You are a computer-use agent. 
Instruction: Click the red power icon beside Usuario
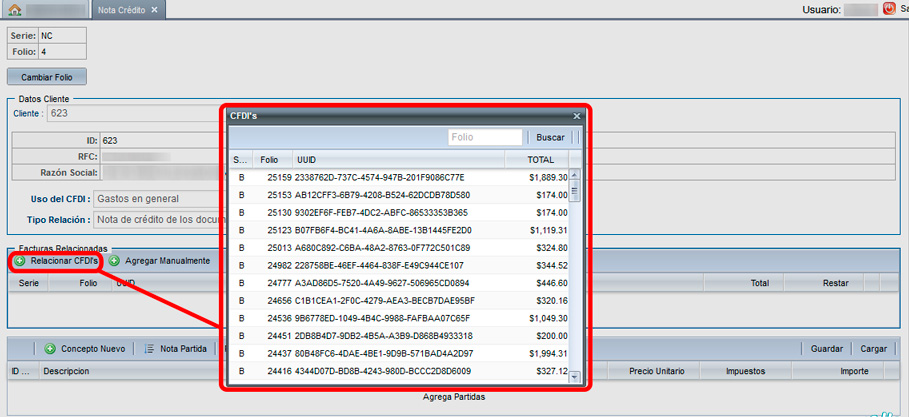890,10
